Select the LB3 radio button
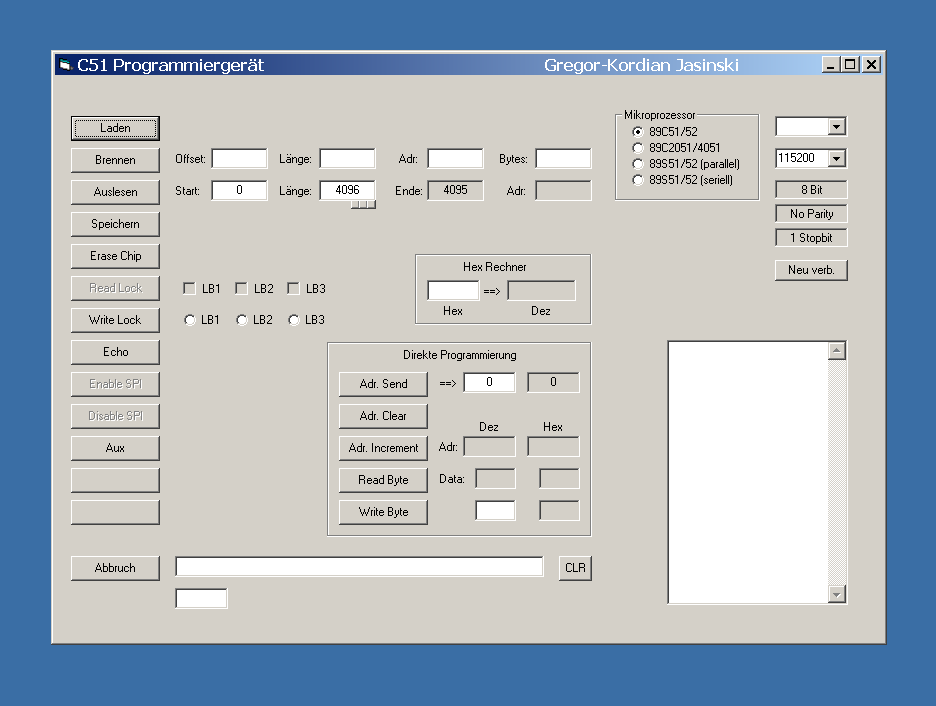Screen dimensions: 936x706 click(294, 320)
